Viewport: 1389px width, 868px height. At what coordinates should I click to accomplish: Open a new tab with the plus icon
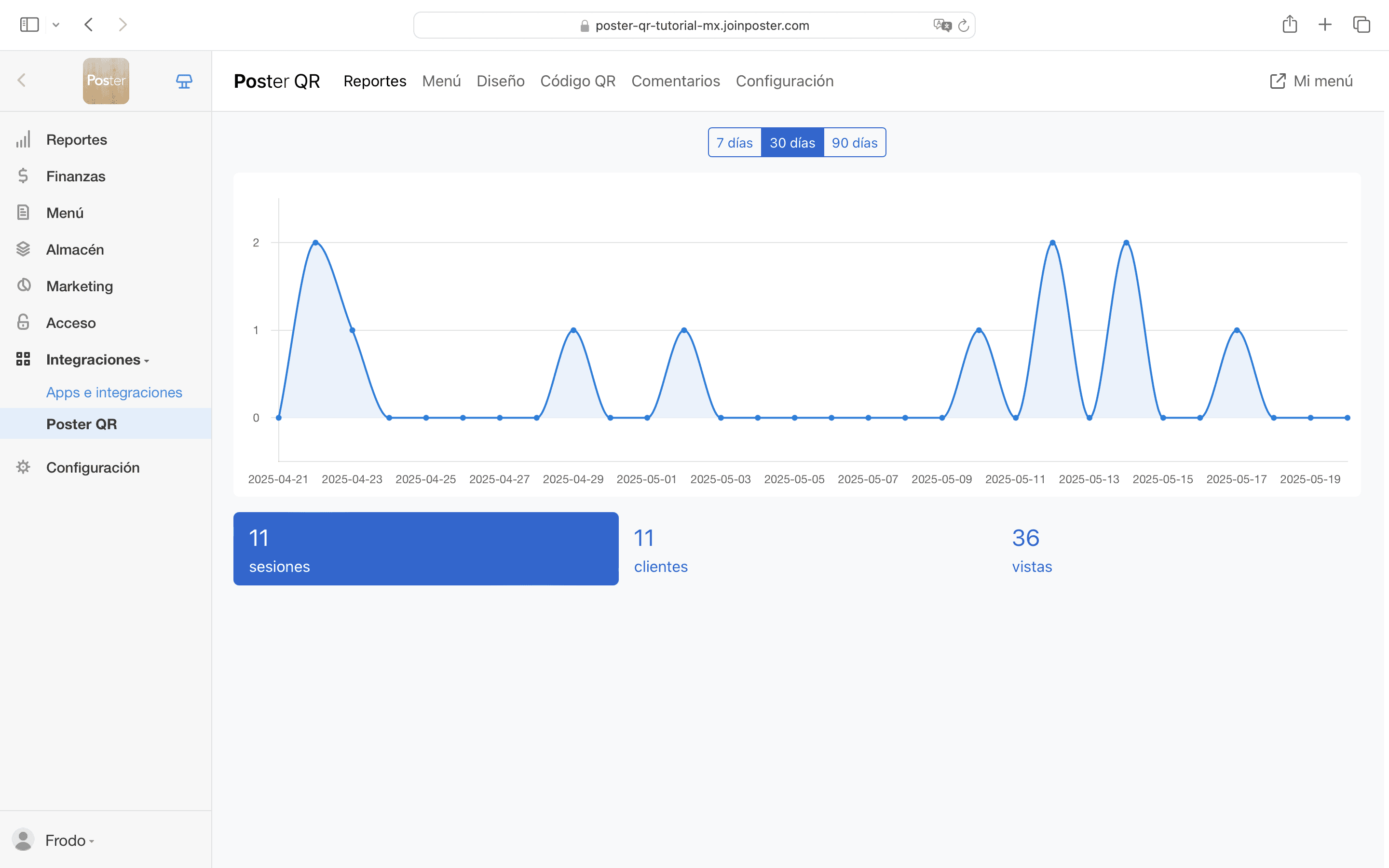point(1325,24)
